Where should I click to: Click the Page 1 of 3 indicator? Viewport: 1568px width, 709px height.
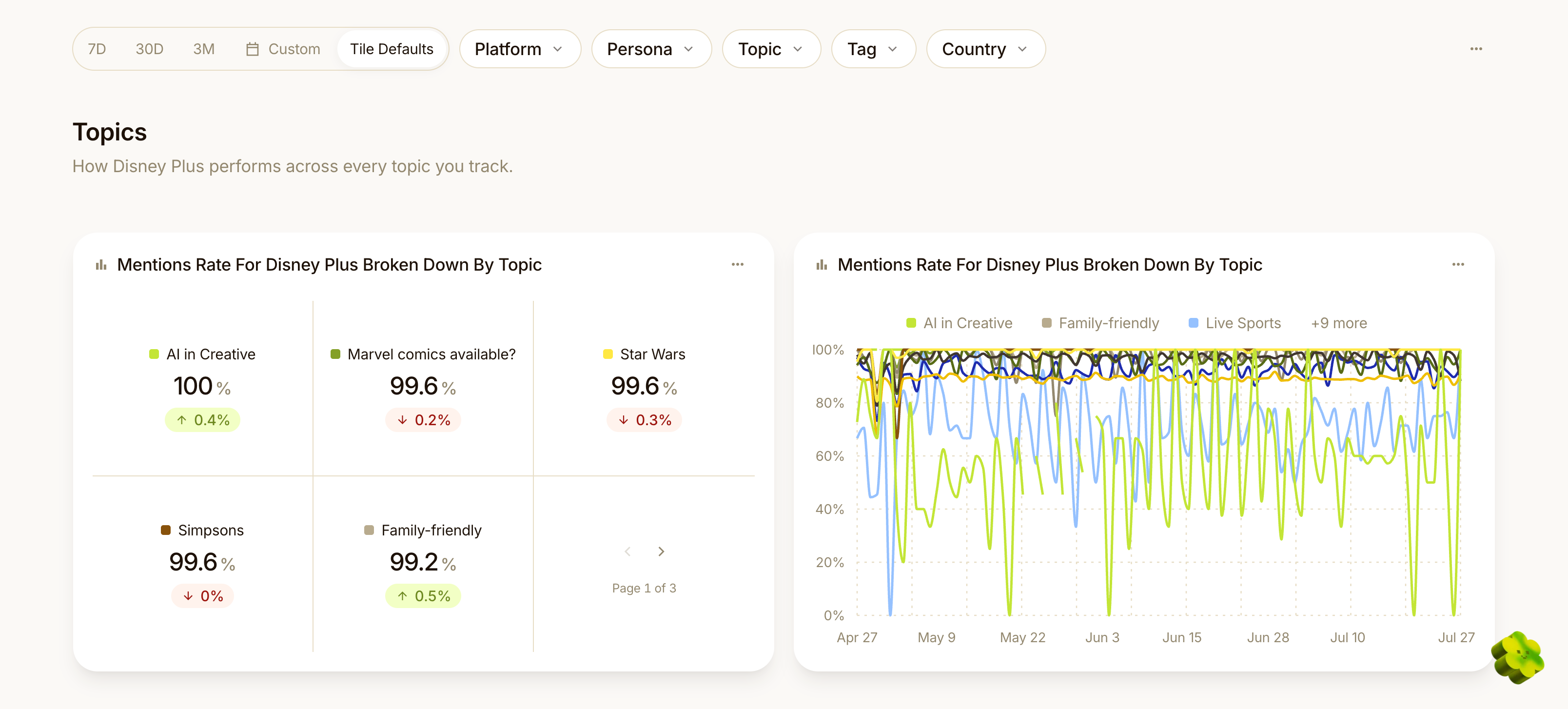click(644, 588)
